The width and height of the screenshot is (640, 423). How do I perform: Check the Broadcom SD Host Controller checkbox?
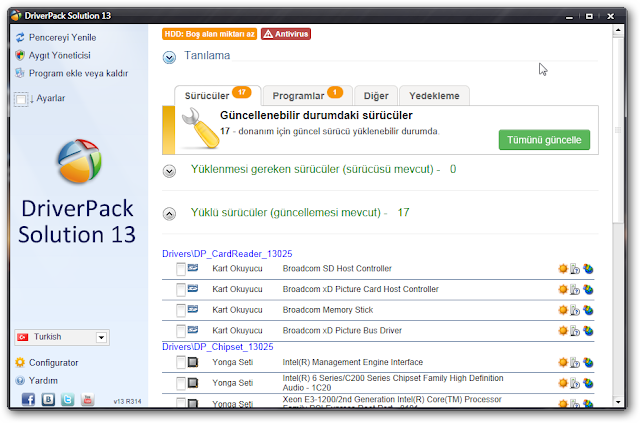pos(181,269)
